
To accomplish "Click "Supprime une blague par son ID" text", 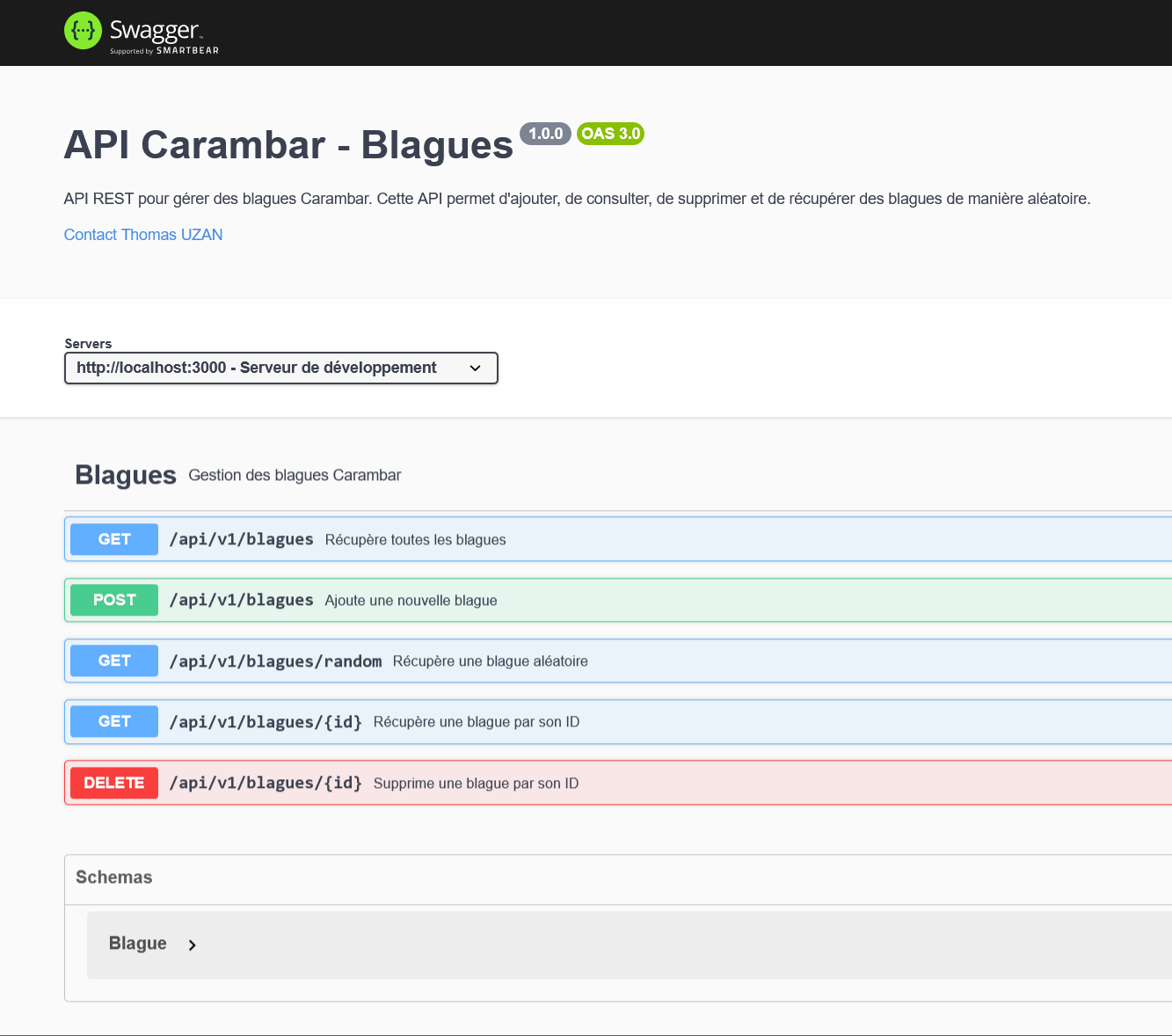I will 476,784.
